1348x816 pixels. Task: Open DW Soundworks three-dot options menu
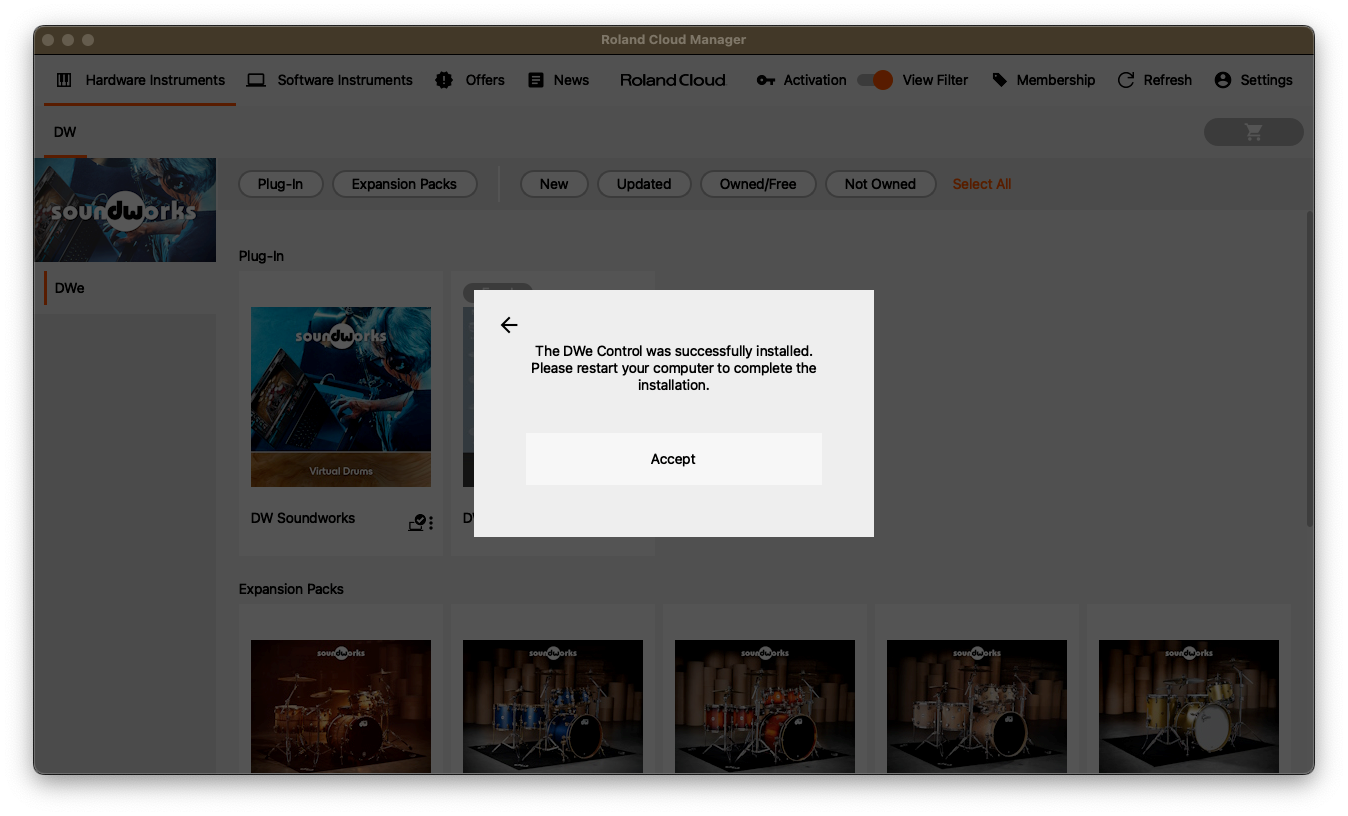coord(431,523)
